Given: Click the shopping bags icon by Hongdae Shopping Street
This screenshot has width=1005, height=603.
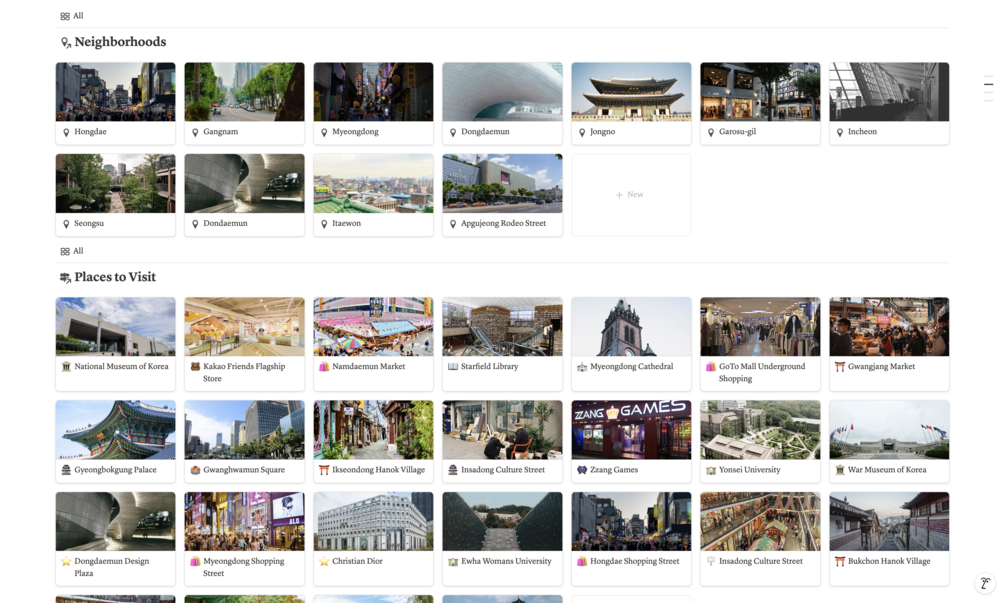Looking at the screenshot, I should coord(582,561).
